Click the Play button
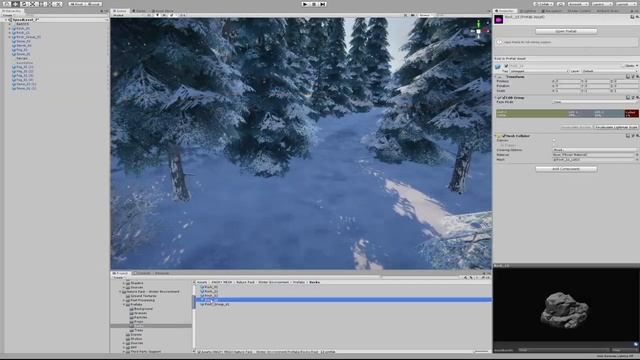Viewport: 640px width, 360px height. pos(305,4)
